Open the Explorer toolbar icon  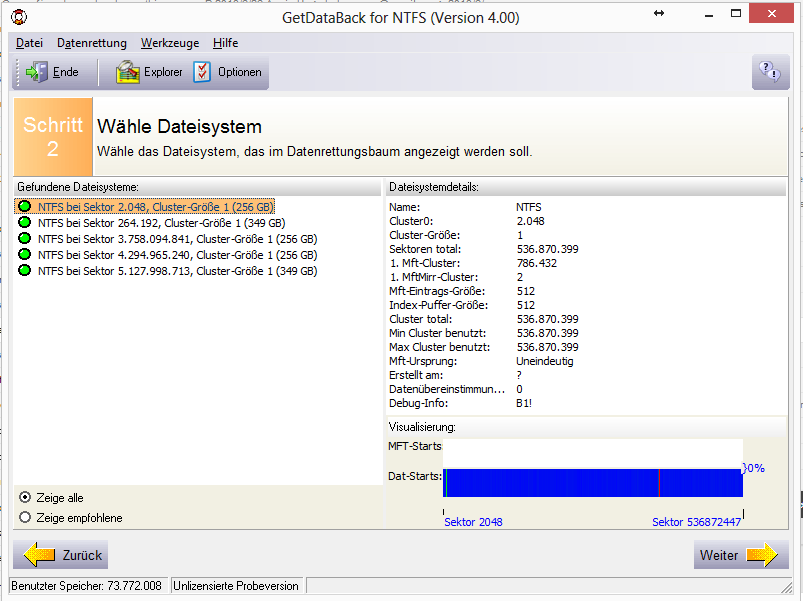click(128, 72)
